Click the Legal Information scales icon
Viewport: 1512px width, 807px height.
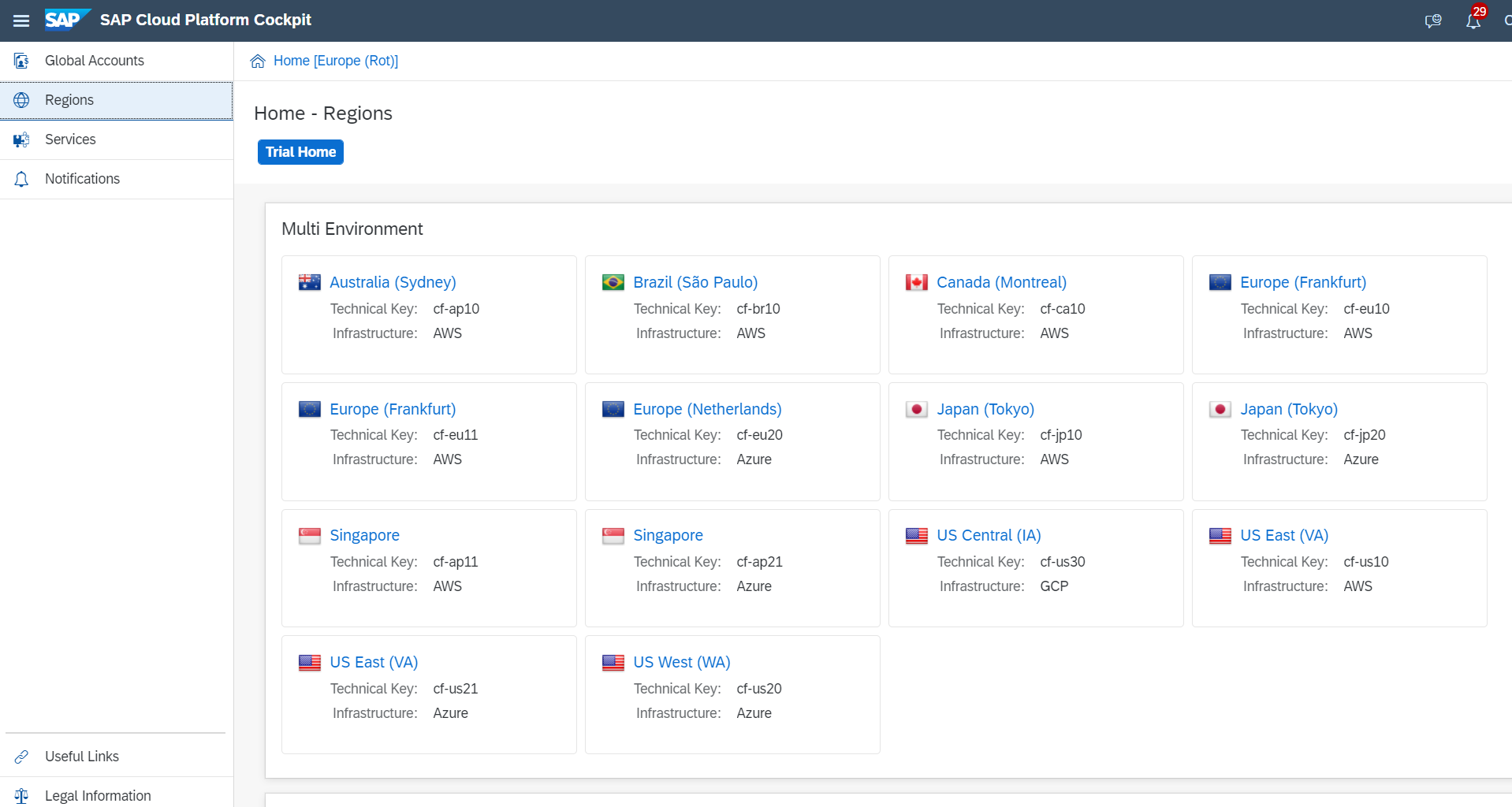coord(21,796)
